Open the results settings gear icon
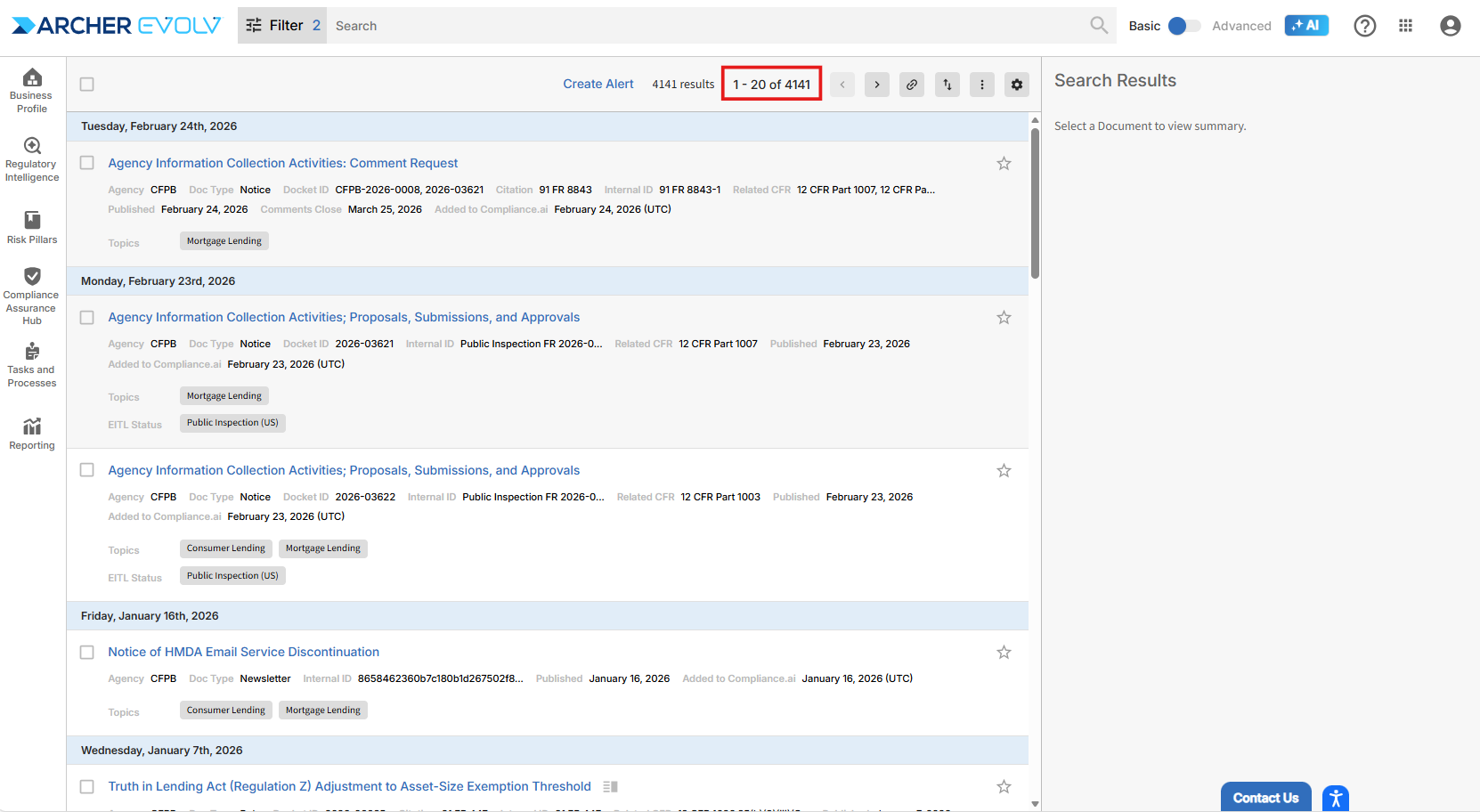This screenshot has width=1480, height=812. tap(1017, 85)
